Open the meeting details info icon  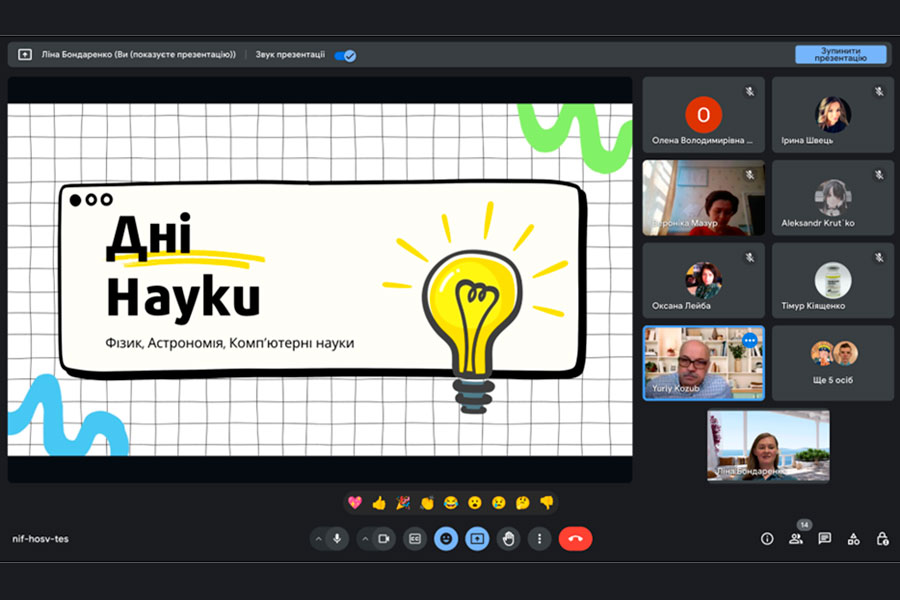767,539
